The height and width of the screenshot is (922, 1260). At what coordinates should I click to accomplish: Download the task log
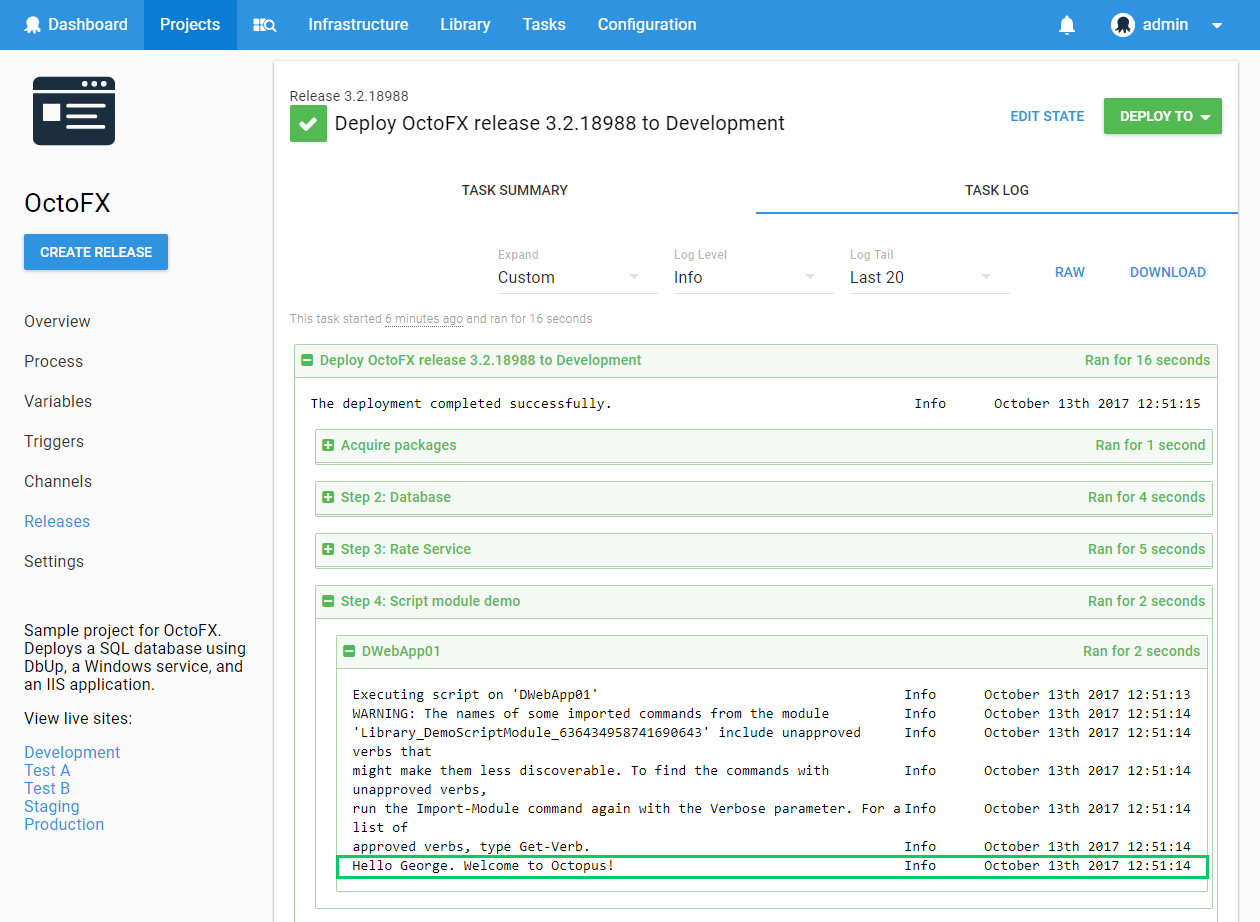pos(1167,272)
